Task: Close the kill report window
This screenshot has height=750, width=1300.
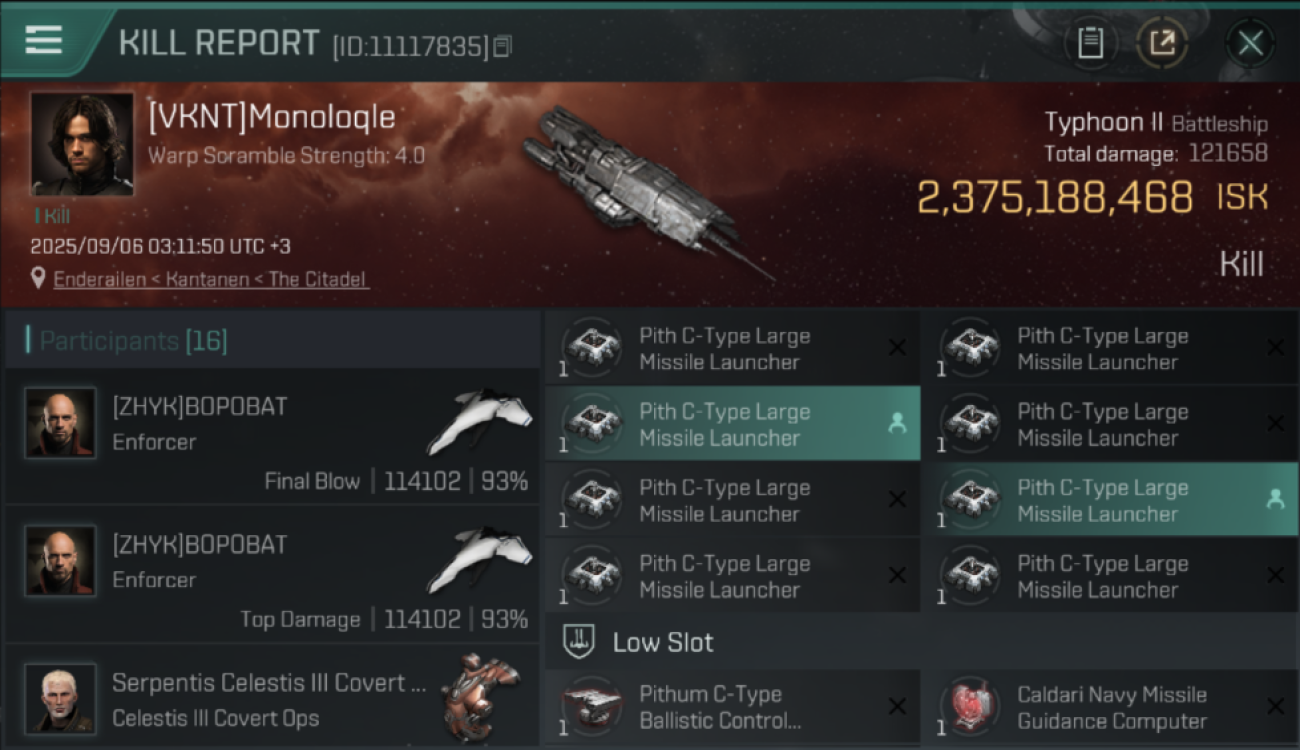Action: coord(1250,43)
